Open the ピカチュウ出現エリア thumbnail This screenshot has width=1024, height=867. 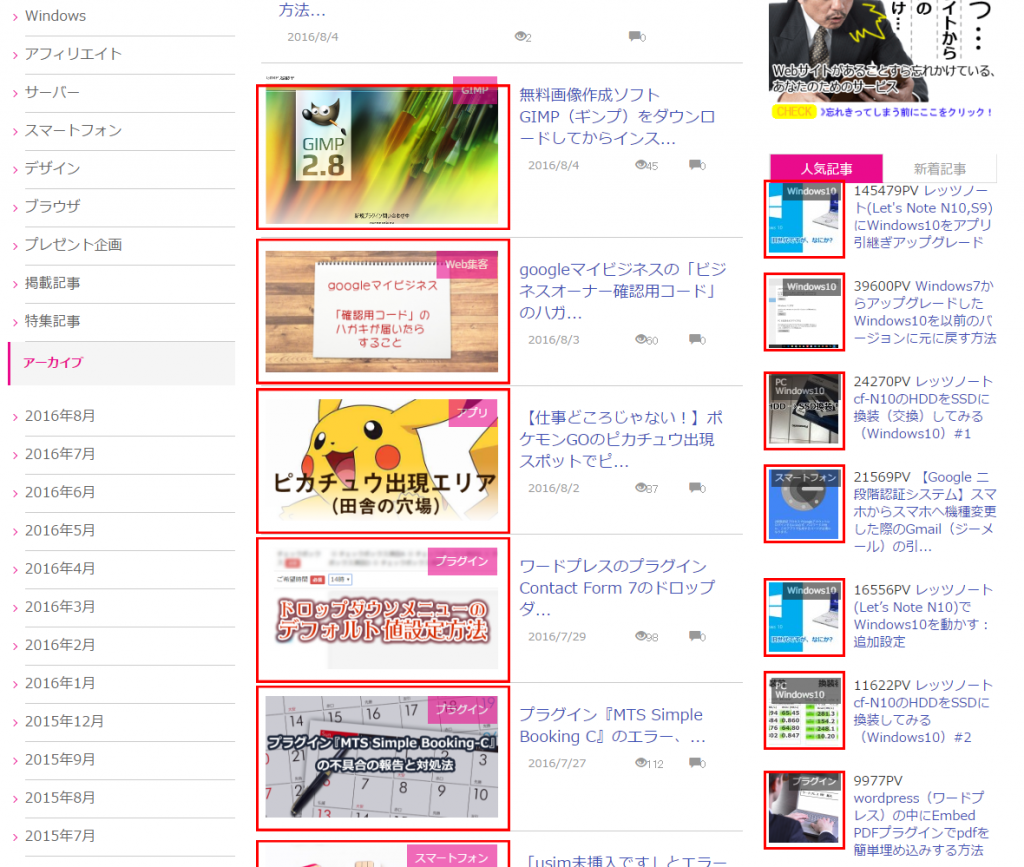click(x=382, y=461)
